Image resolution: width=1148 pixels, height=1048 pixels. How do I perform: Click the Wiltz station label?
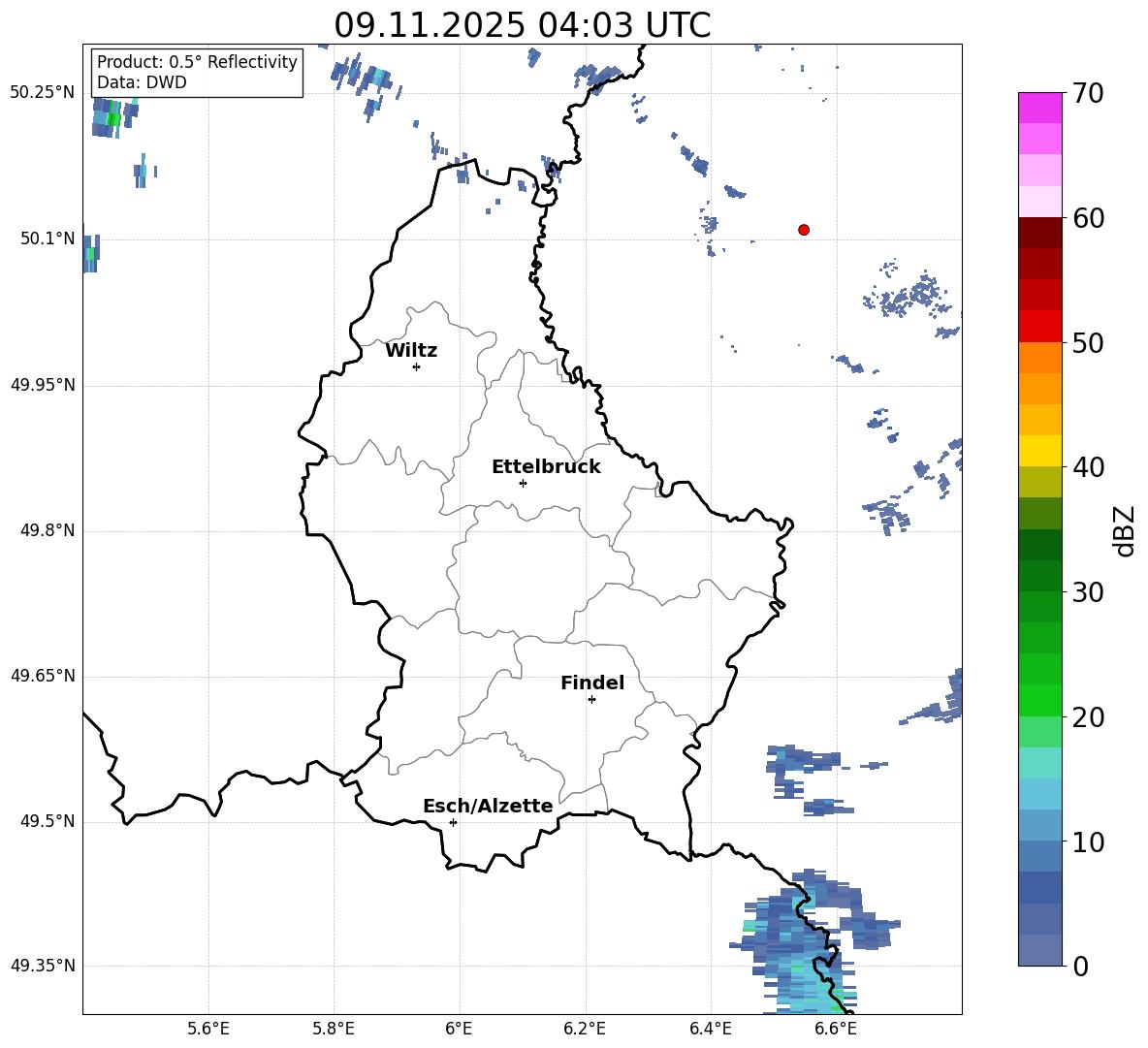(x=411, y=351)
